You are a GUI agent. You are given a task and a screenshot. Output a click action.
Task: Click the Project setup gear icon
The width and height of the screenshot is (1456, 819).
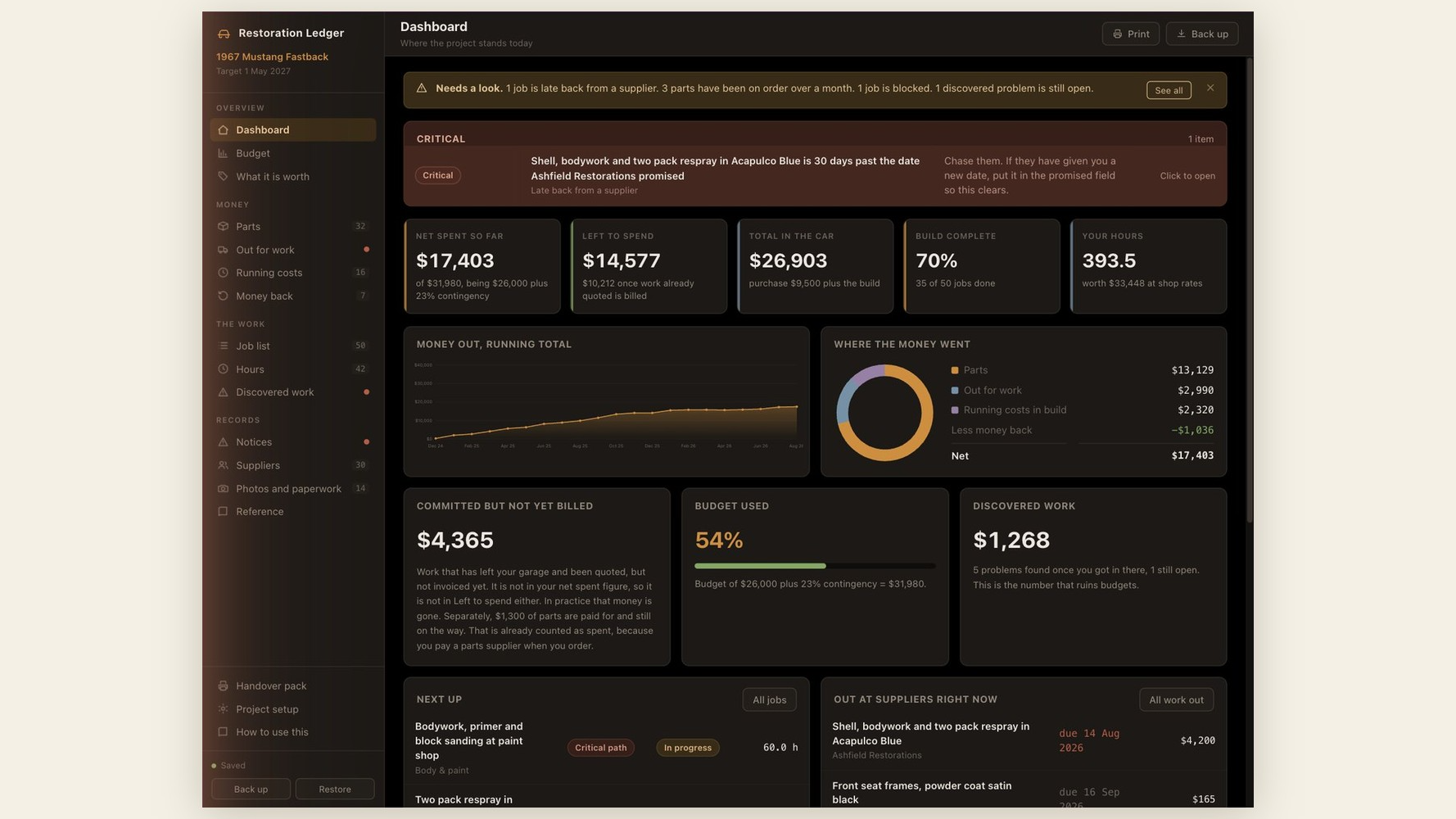point(223,709)
